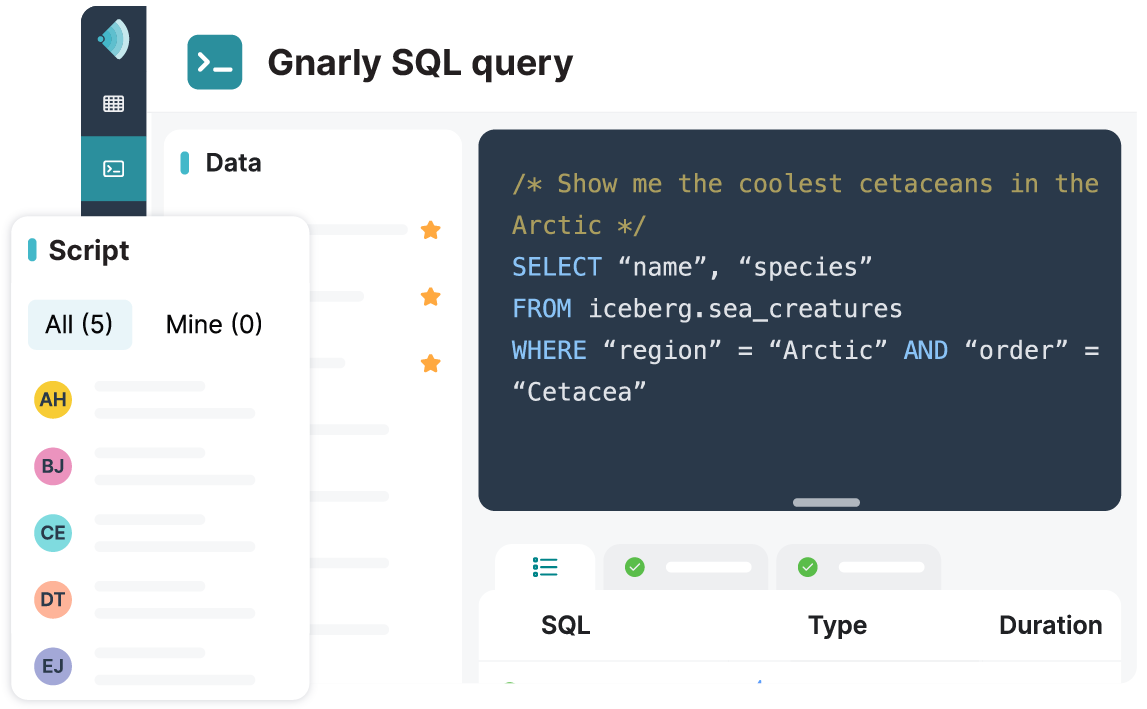Switch to the Mine (0) scripts tab

pyautogui.click(x=214, y=324)
